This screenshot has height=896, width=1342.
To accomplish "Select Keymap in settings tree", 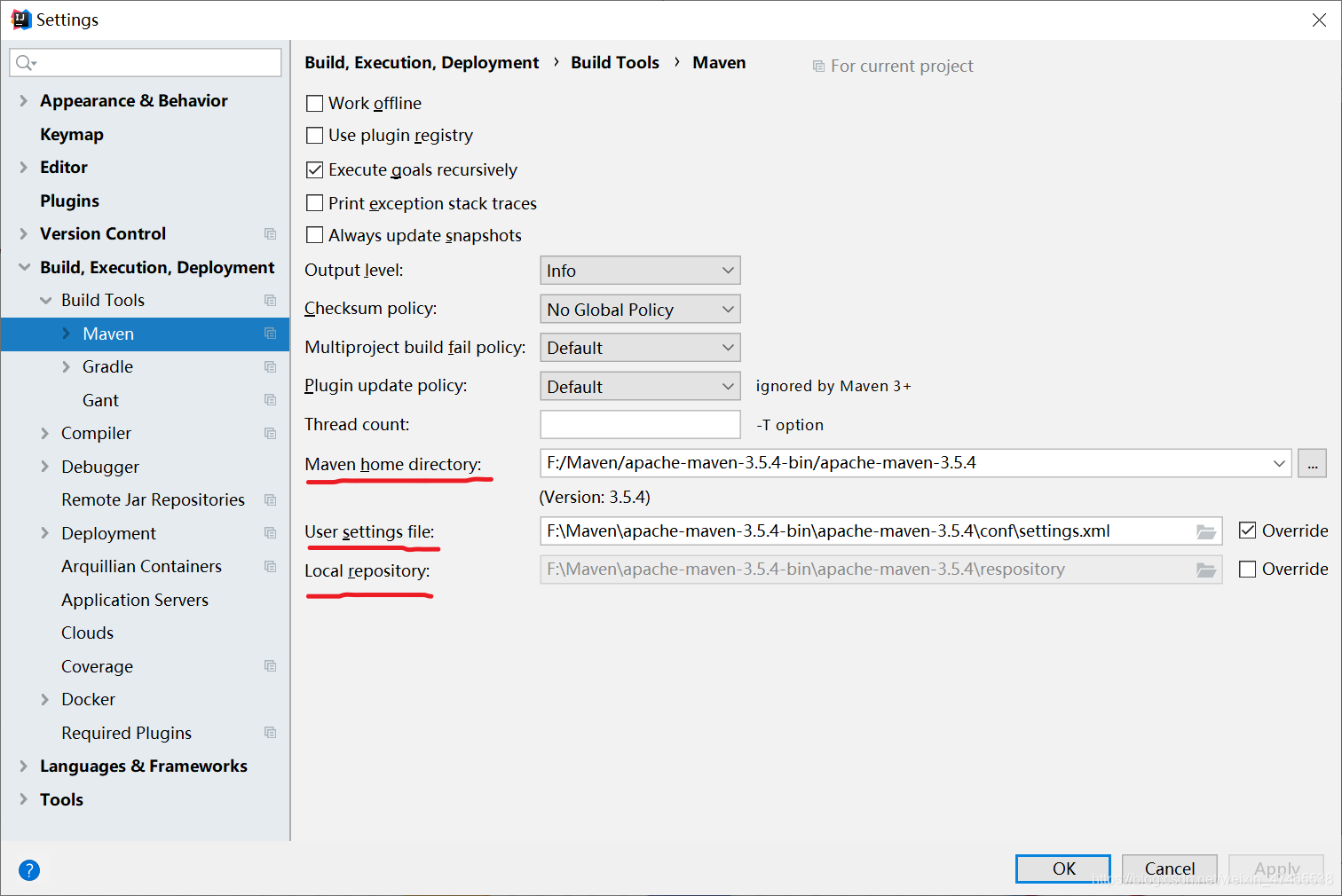I will [72, 135].
